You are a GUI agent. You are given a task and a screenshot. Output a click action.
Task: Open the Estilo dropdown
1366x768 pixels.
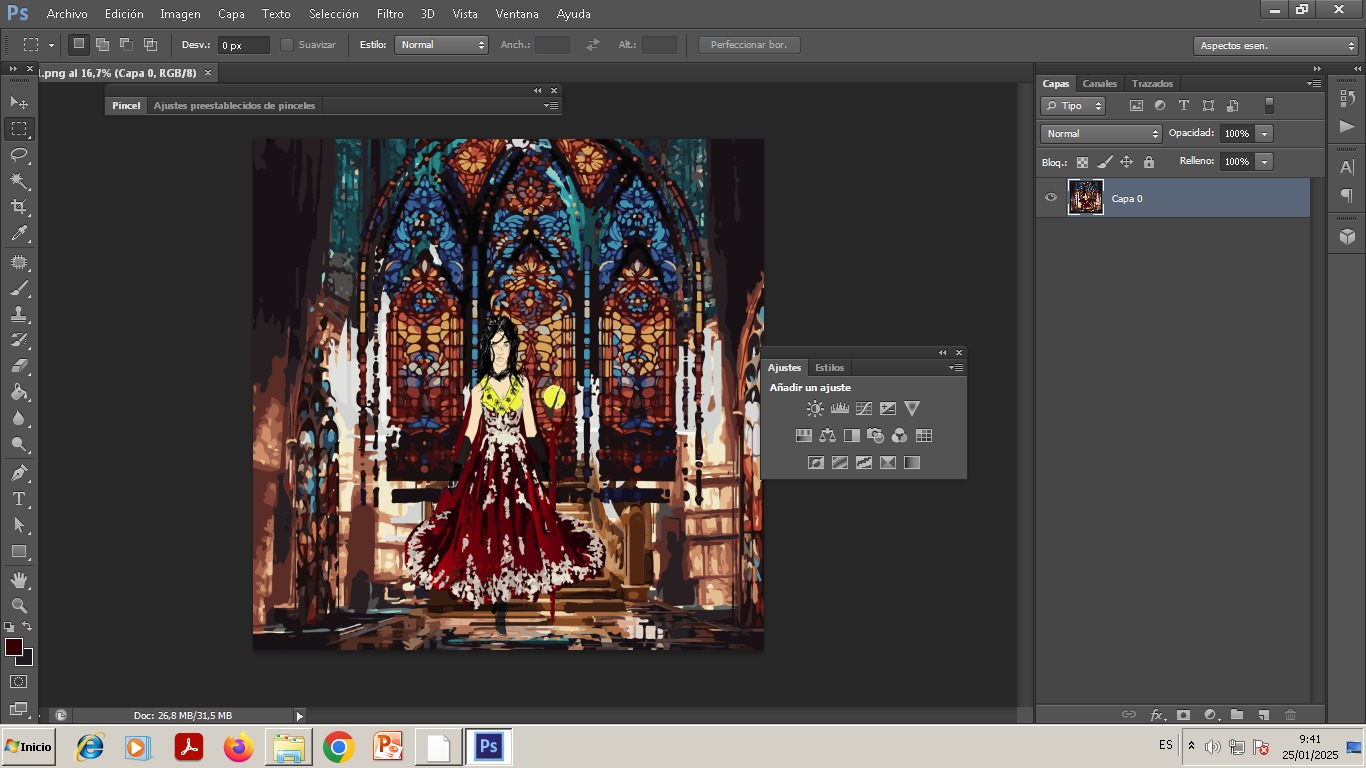[441, 45]
